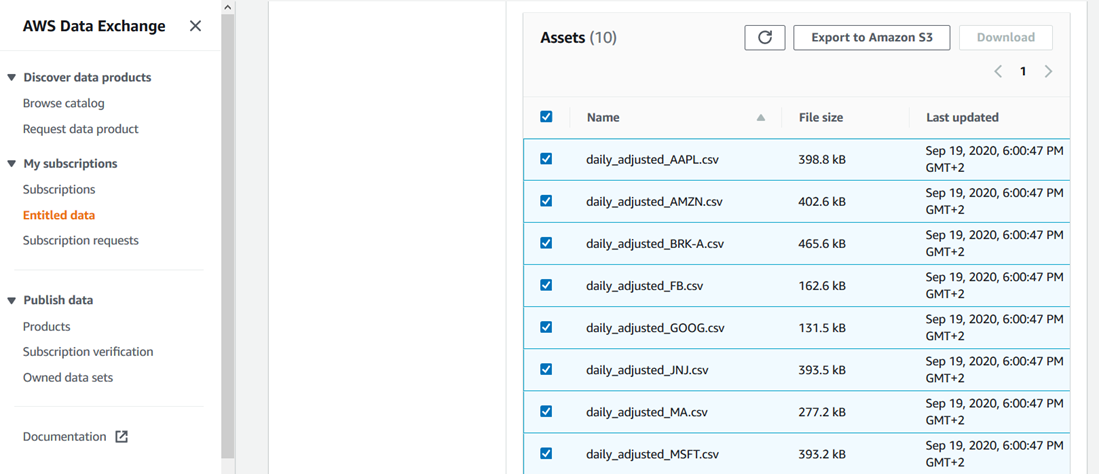Select Entitled data in sidebar
The width and height of the screenshot is (1099, 474).
coord(59,215)
